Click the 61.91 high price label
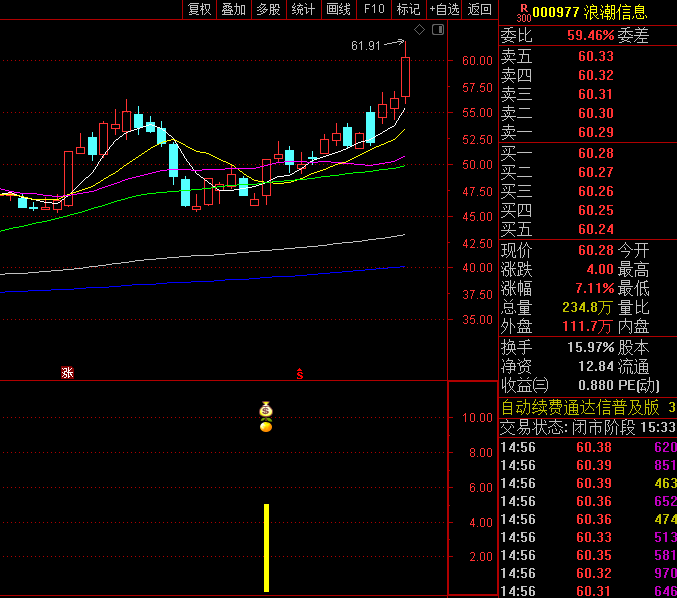 tap(366, 45)
